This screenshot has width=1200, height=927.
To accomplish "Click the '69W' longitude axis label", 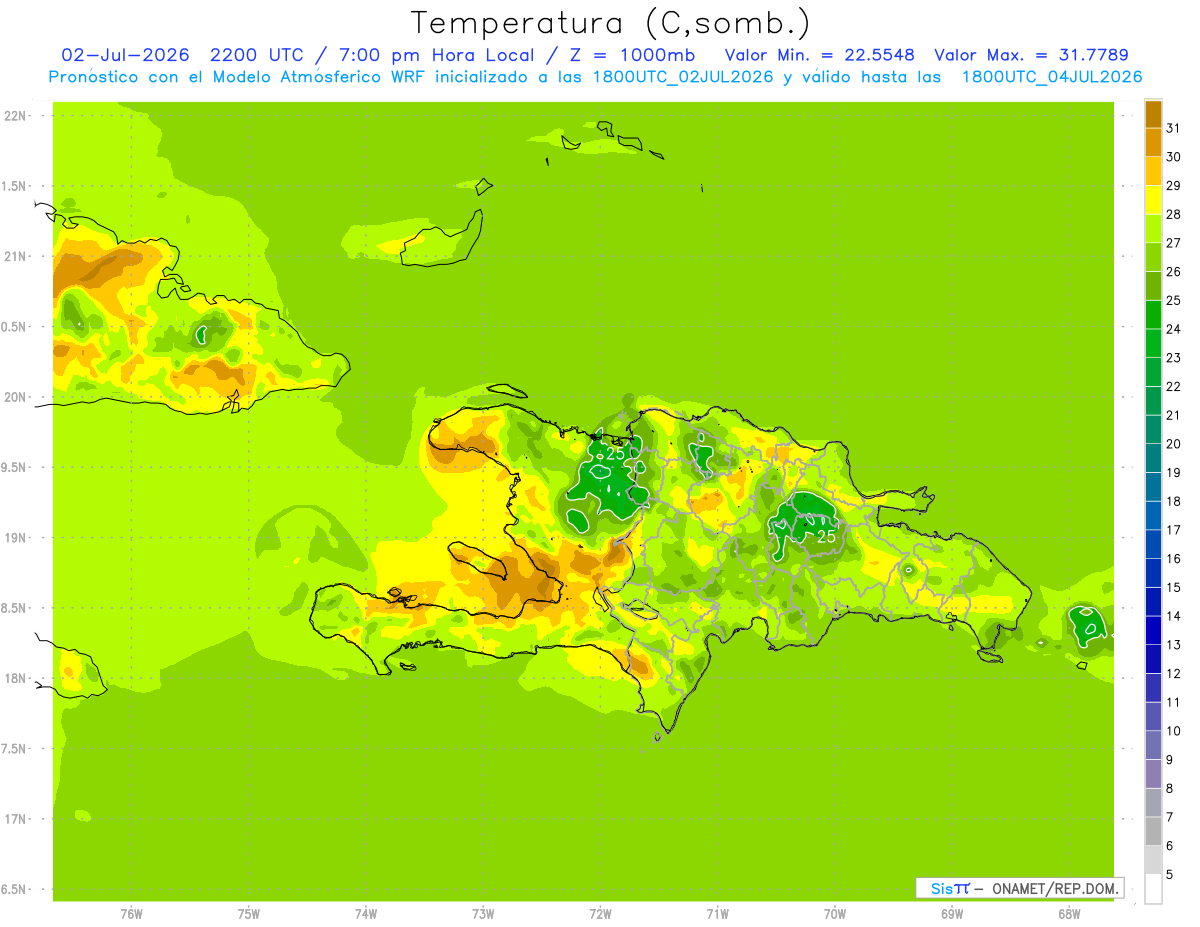I will click(x=952, y=914).
